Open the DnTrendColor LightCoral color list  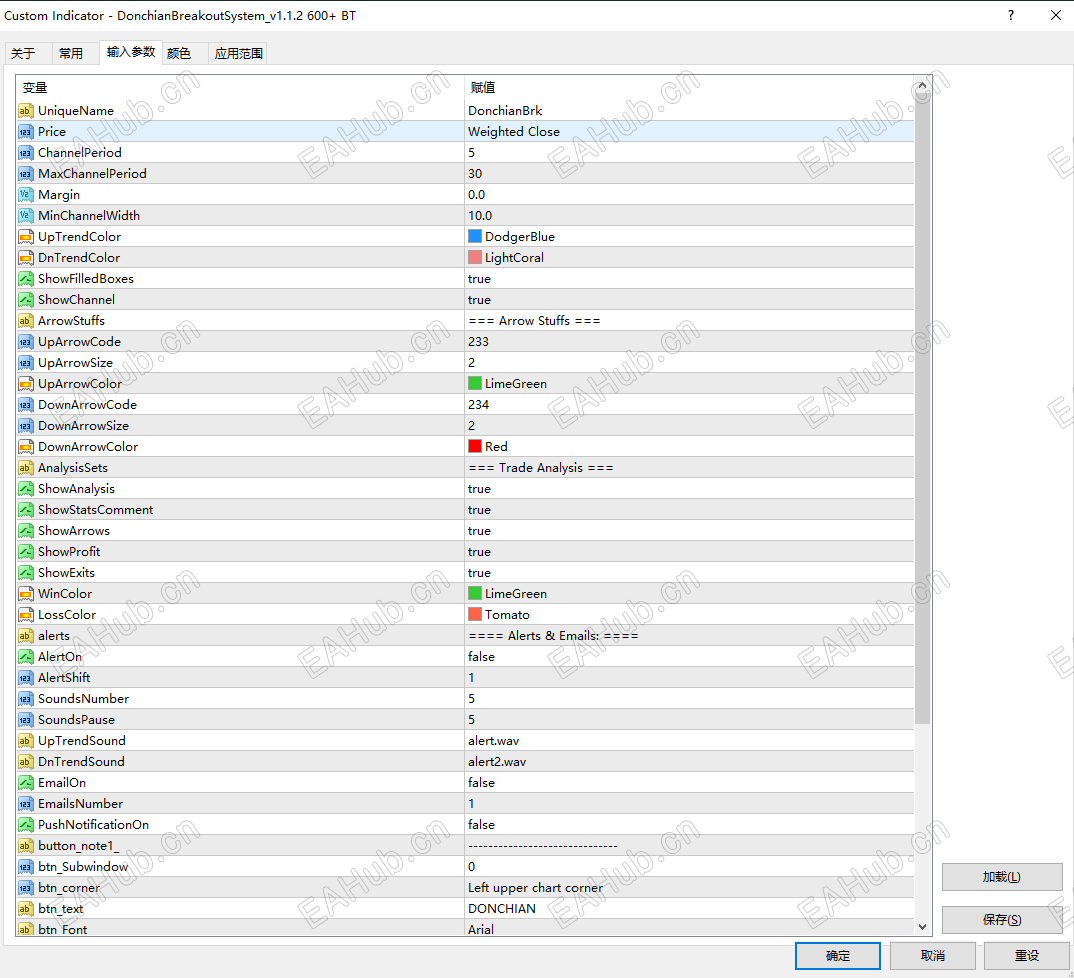[689, 258]
